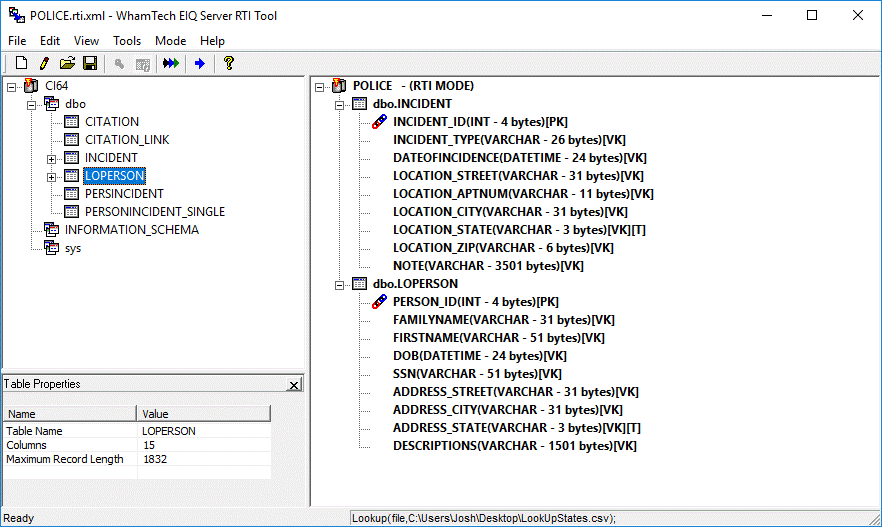Click the triple-arrow run all toolbar icon
Viewport: 882px width, 527px height.
(171, 63)
